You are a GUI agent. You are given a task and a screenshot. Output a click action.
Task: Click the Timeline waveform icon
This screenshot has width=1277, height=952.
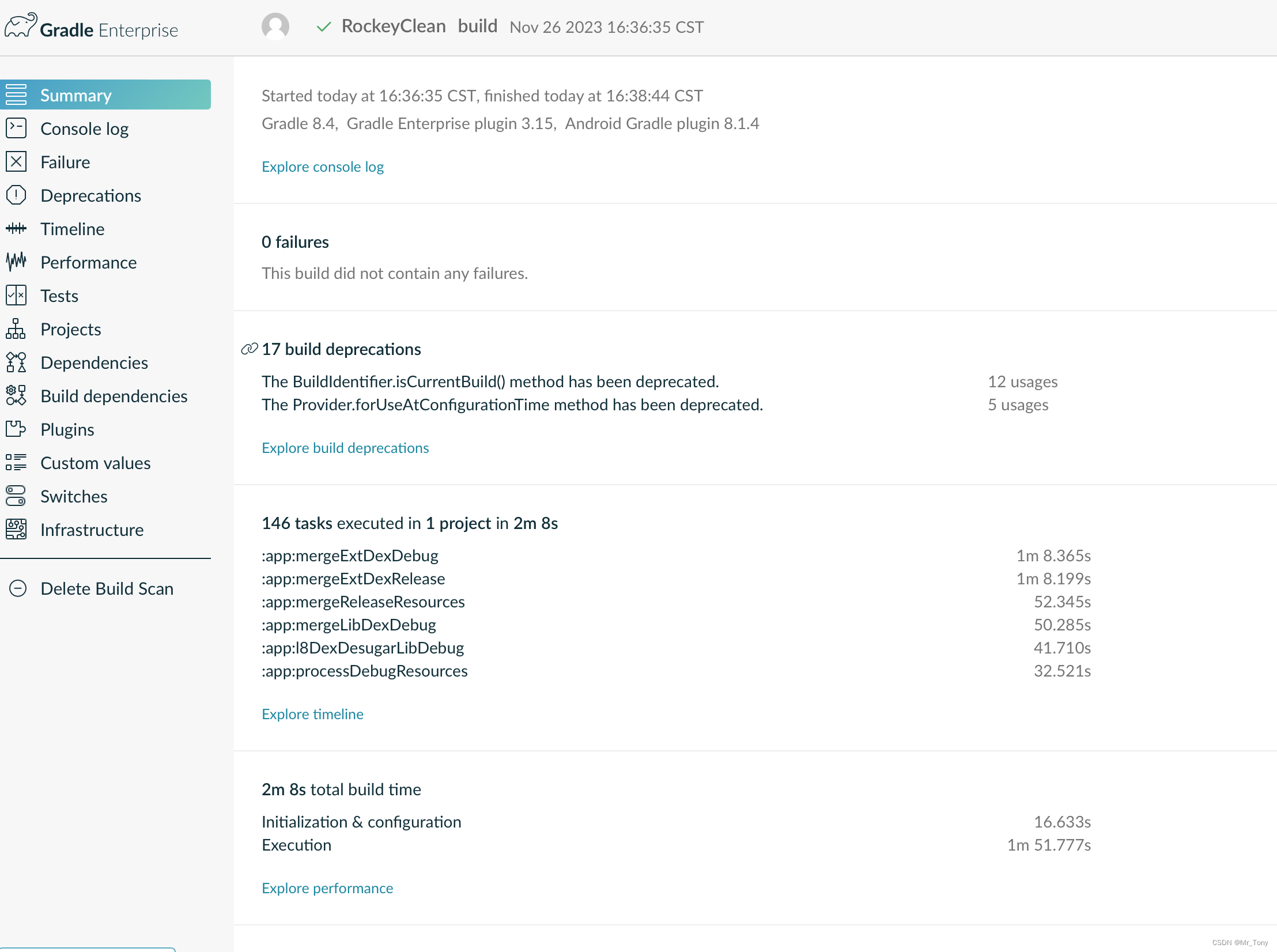click(16, 229)
